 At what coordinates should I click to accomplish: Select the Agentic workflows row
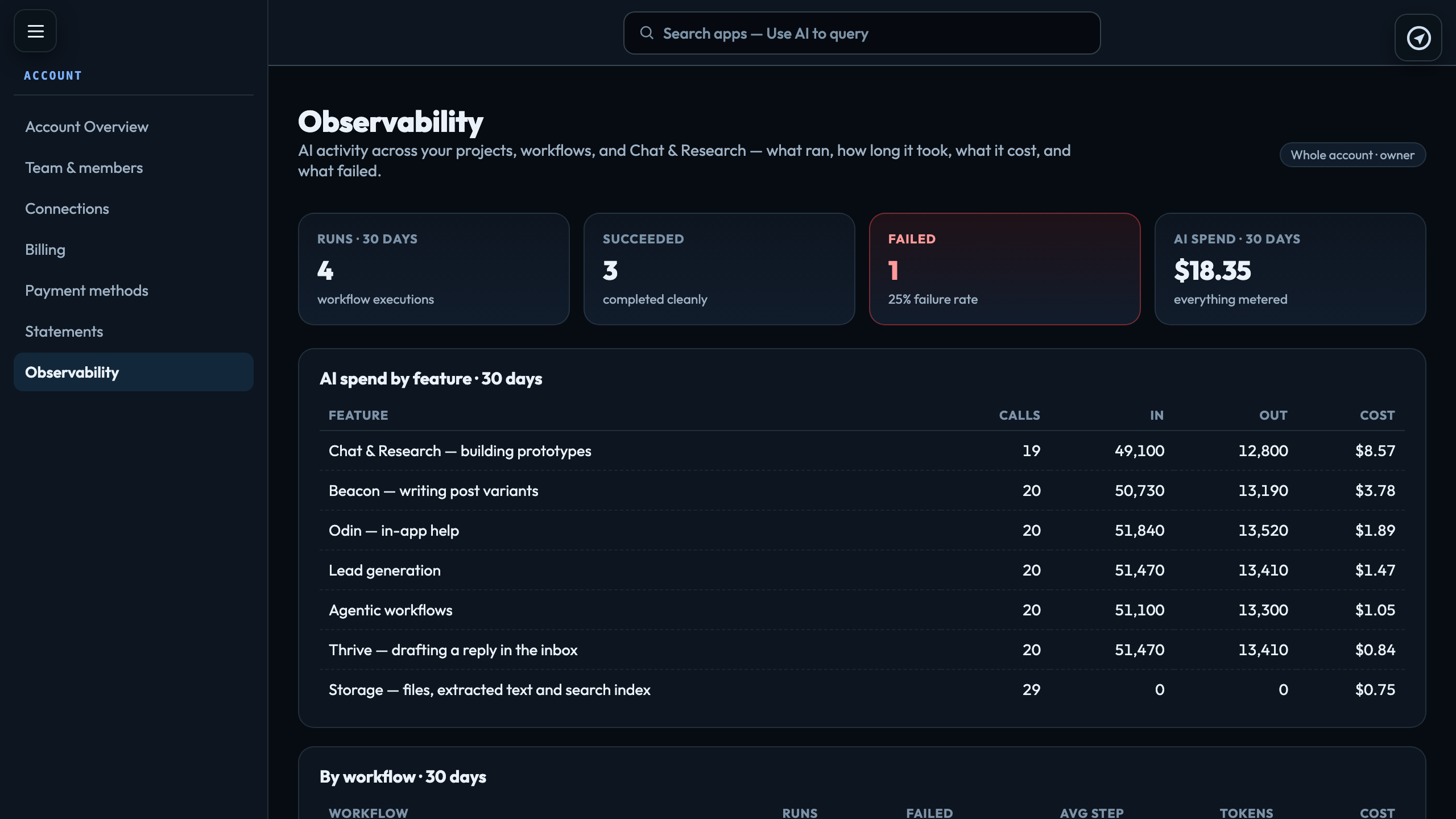coord(862,610)
